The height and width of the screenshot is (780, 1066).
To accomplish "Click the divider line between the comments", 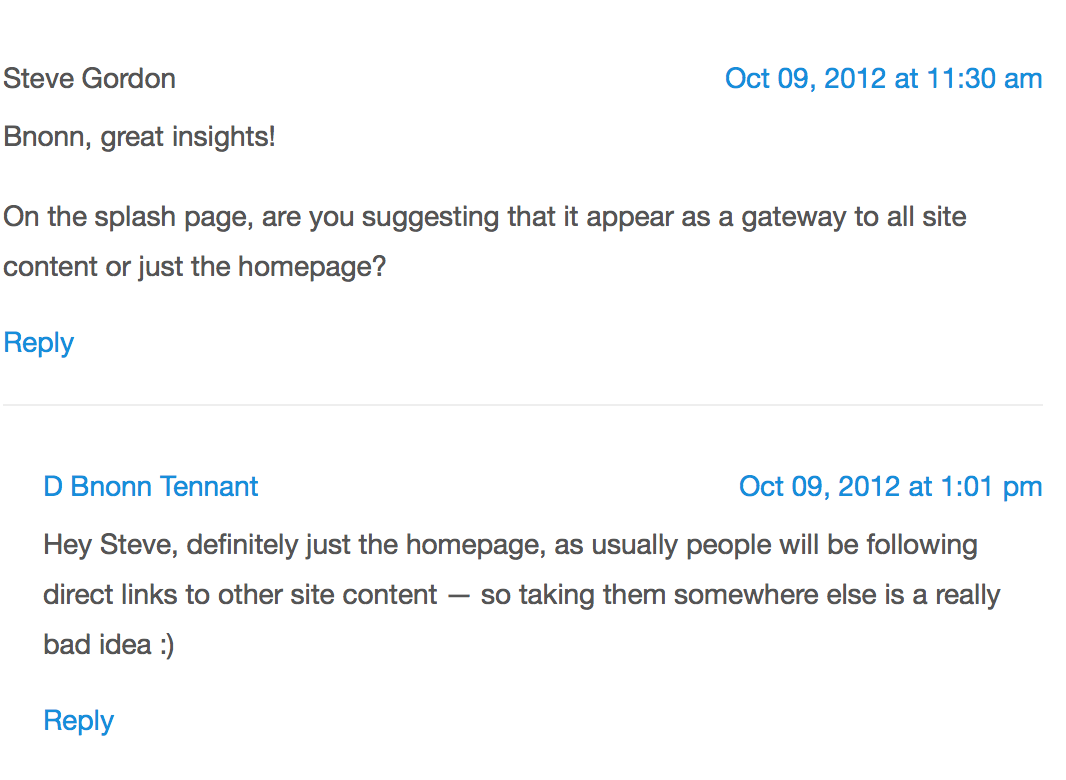I will tap(522, 405).
